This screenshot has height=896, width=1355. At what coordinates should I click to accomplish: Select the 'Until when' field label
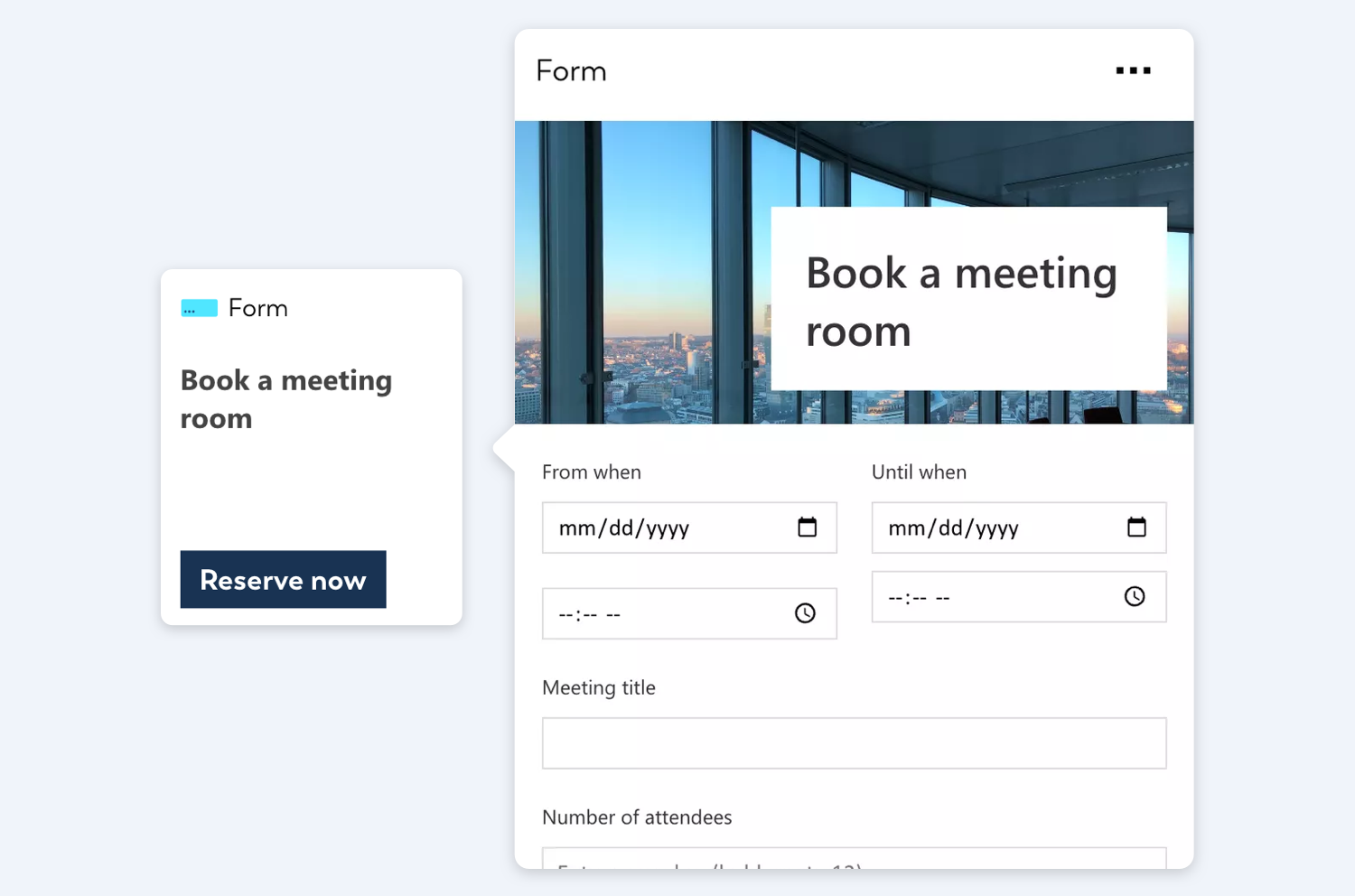coord(919,471)
